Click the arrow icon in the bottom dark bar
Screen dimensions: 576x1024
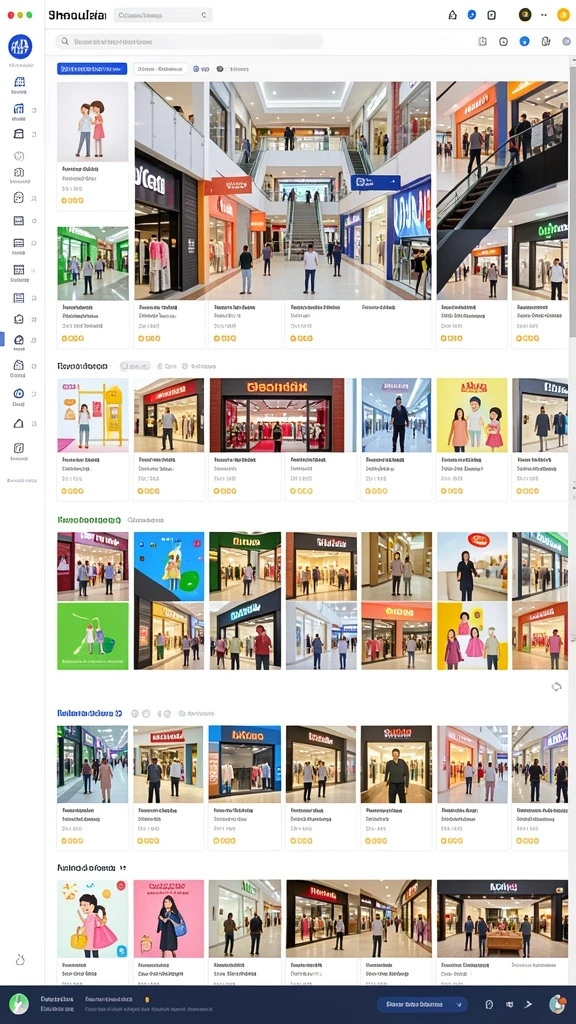pos(529,1004)
